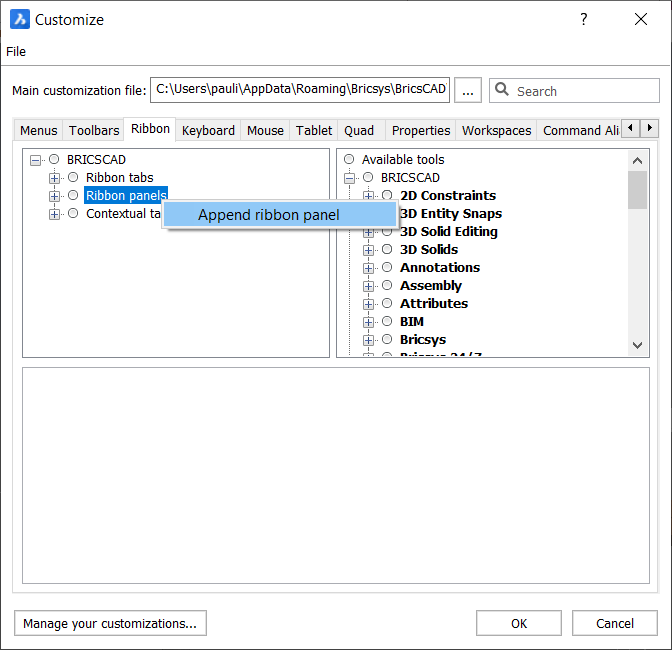Collapse the left BRICSCAD tree root
The height and width of the screenshot is (650, 672).
point(36,161)
